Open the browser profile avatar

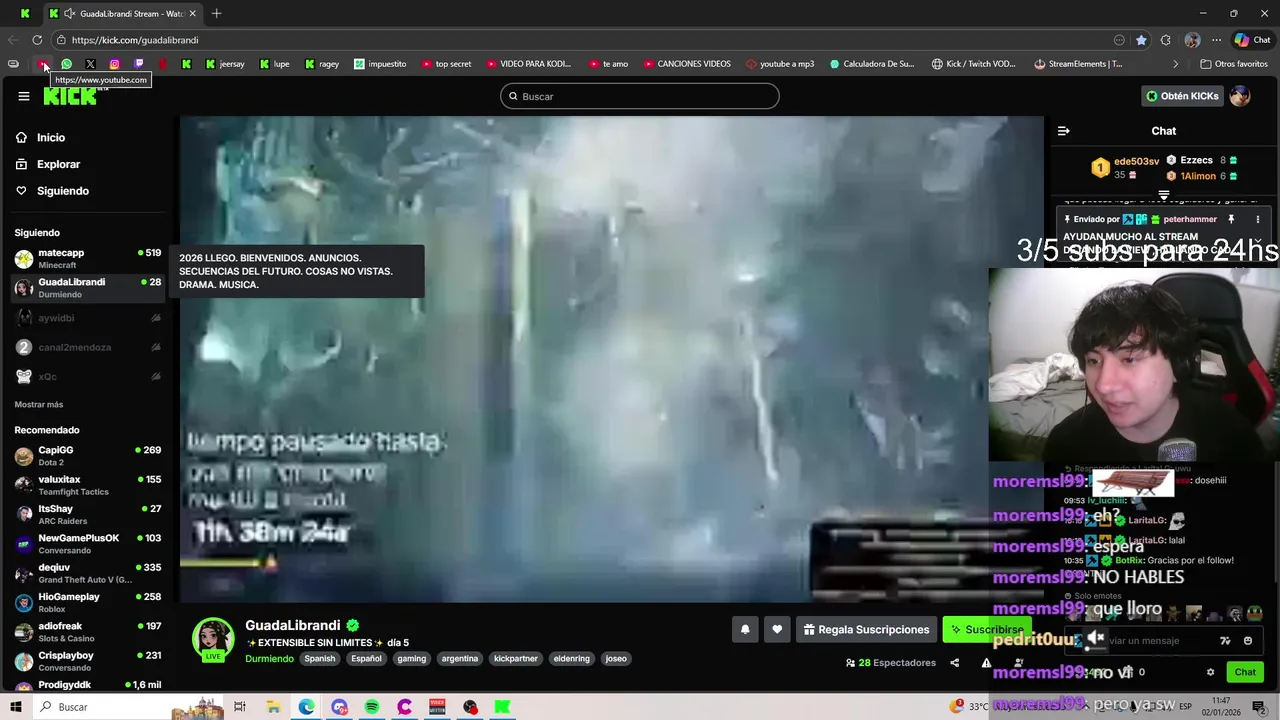click(x=1192, y=40)
